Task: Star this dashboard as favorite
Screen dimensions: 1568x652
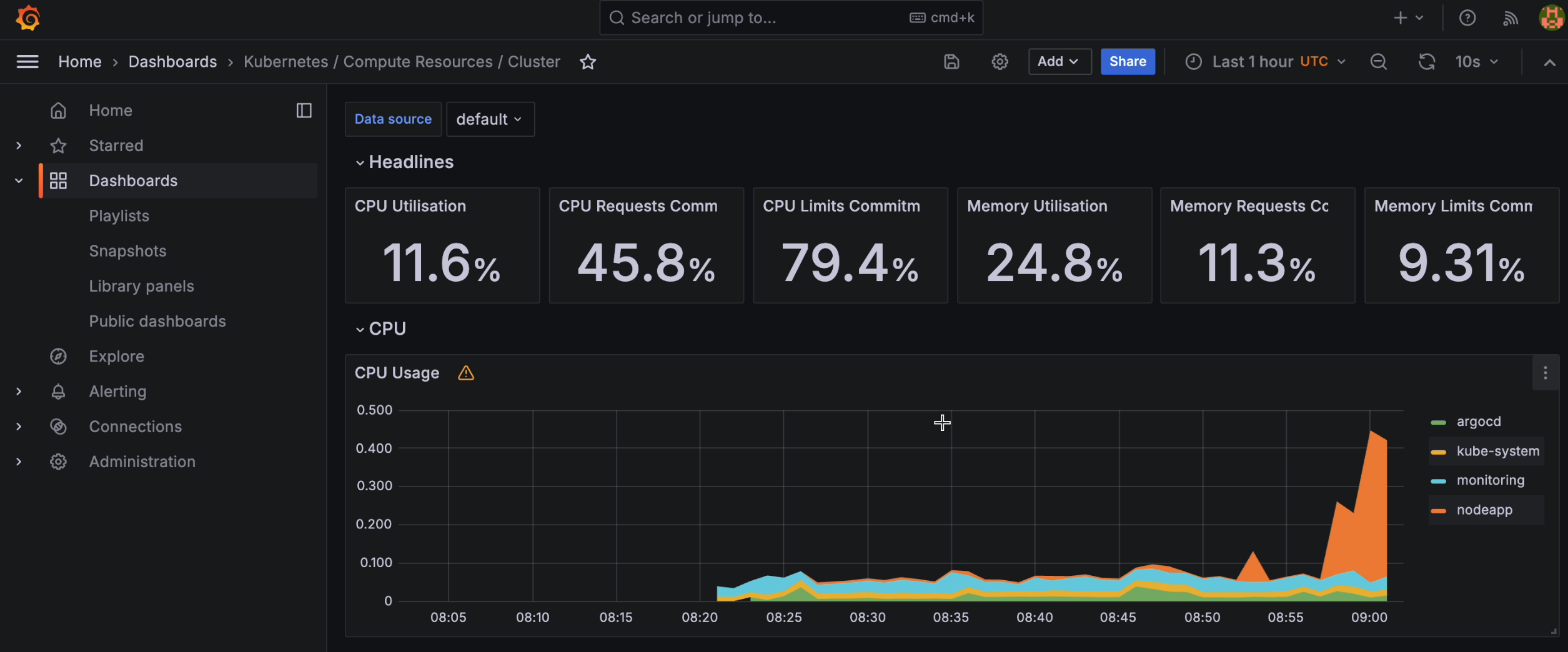Action: point(588,62)
